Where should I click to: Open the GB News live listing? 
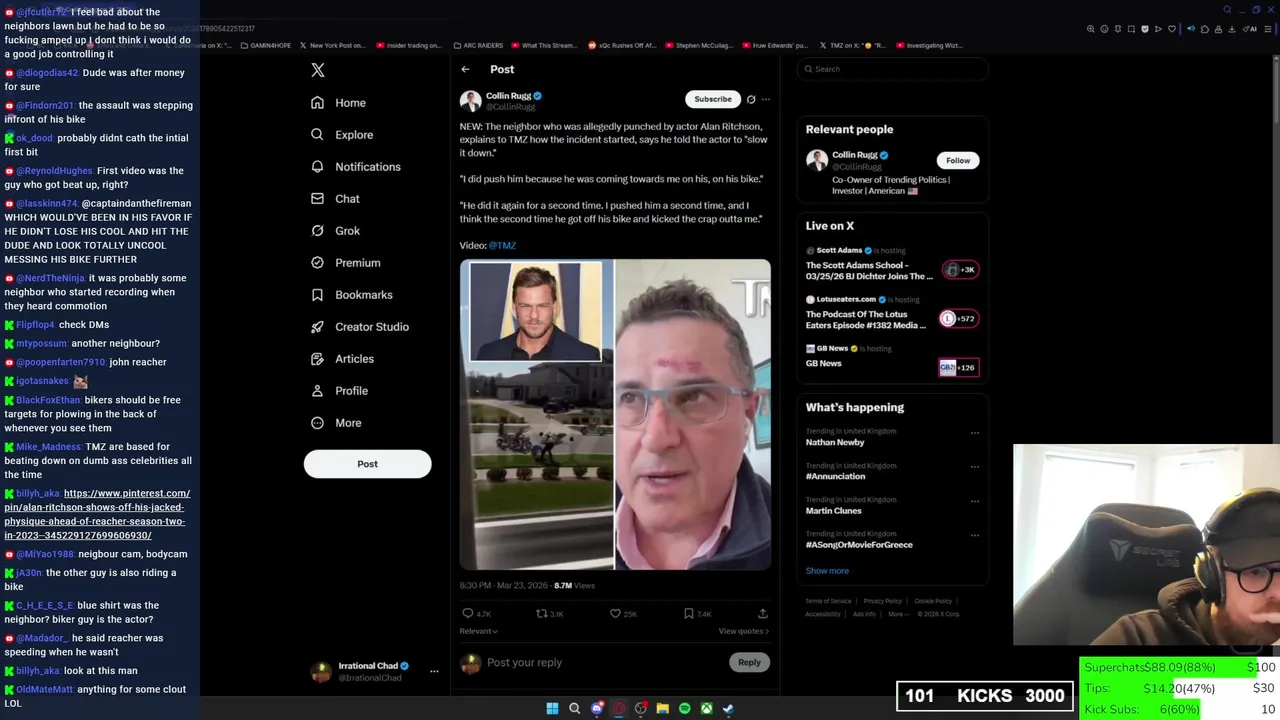[x=892, y=360]
